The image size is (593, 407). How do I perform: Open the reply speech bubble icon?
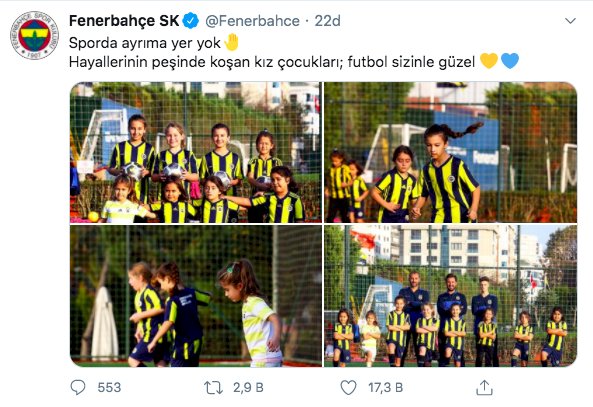coord(78,387)
